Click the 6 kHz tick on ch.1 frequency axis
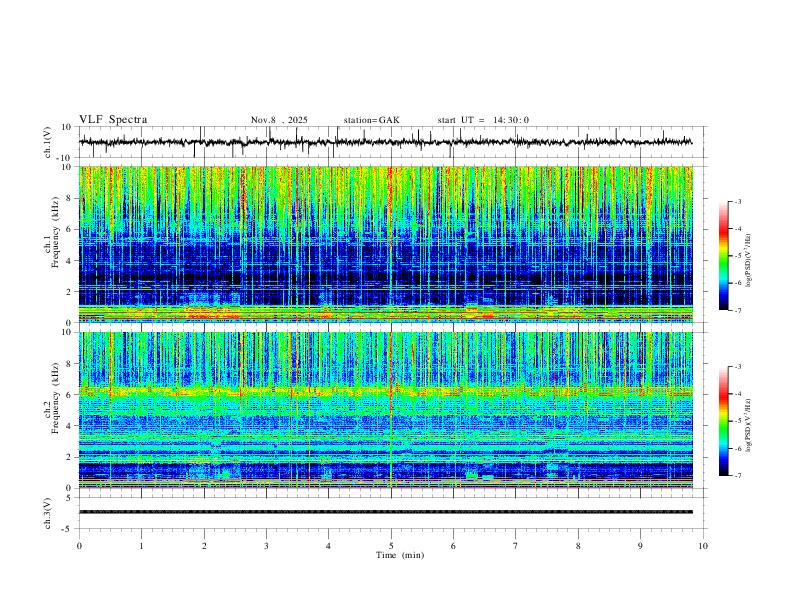 (69, 229)
